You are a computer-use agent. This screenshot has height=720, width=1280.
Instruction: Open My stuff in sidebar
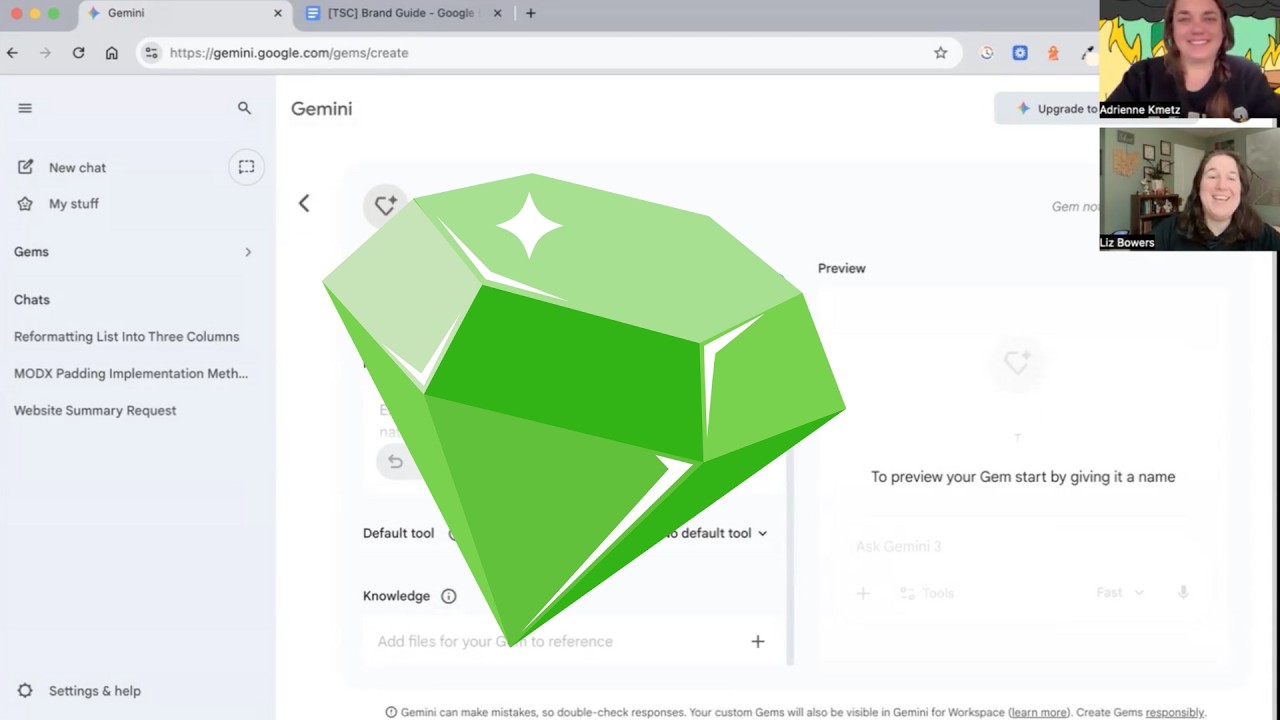73,203
